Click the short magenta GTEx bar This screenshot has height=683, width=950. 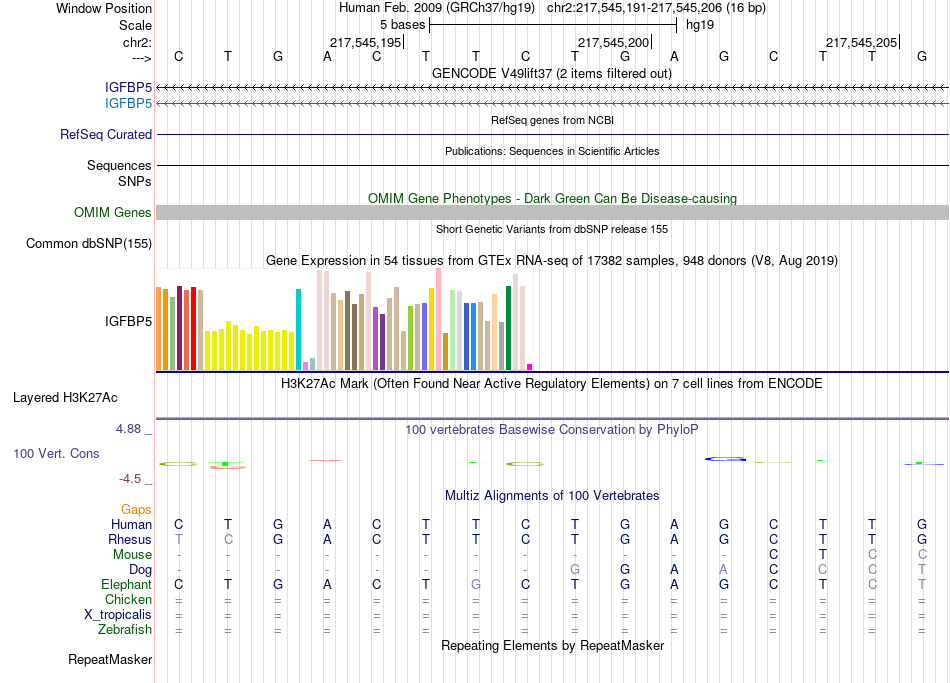[530, 367]
